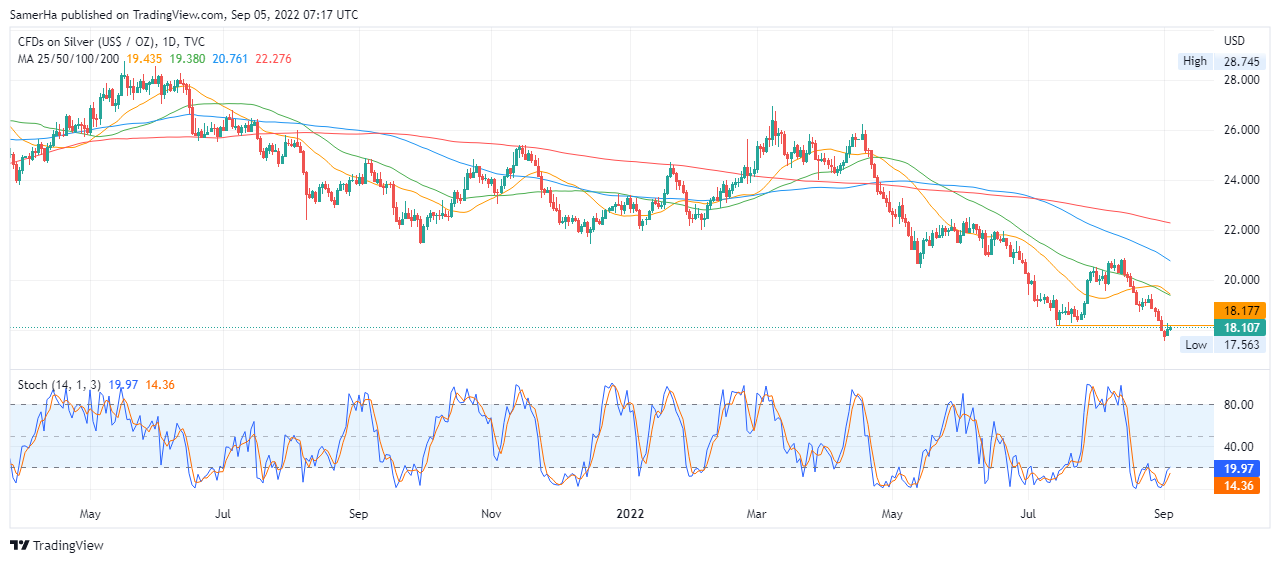The height and width of the screenshot is (563, 1280).
Task: Click the 28.745 high price value
Action: pyautogui.click(x=1241, y=61)
